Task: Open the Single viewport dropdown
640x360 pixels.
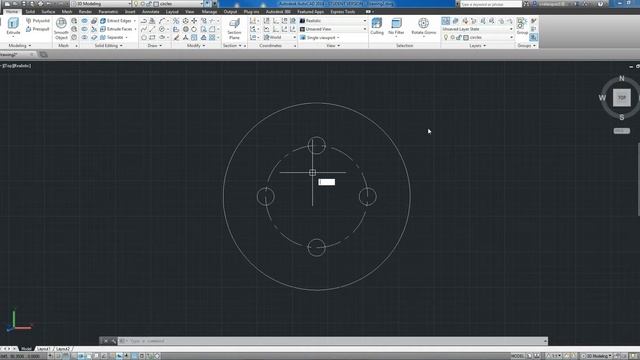Action: coord(320,38)
